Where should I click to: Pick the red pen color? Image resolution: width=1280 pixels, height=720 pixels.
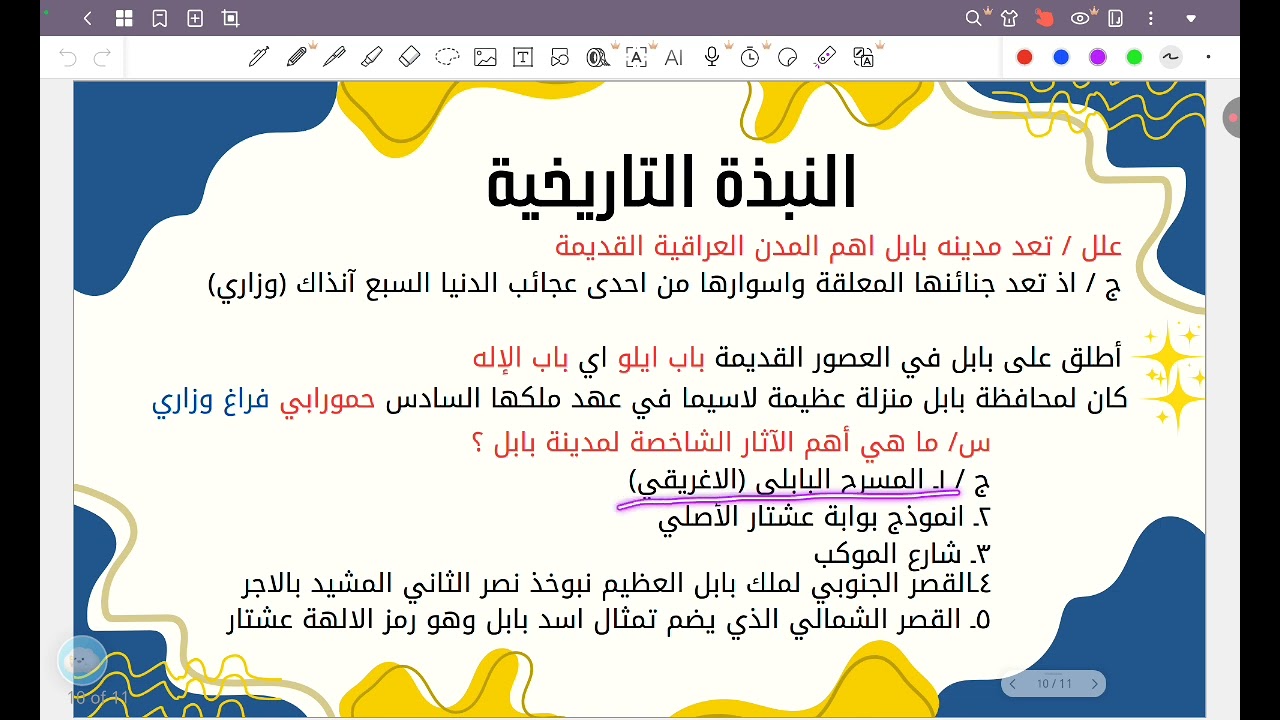point(1025,57)
